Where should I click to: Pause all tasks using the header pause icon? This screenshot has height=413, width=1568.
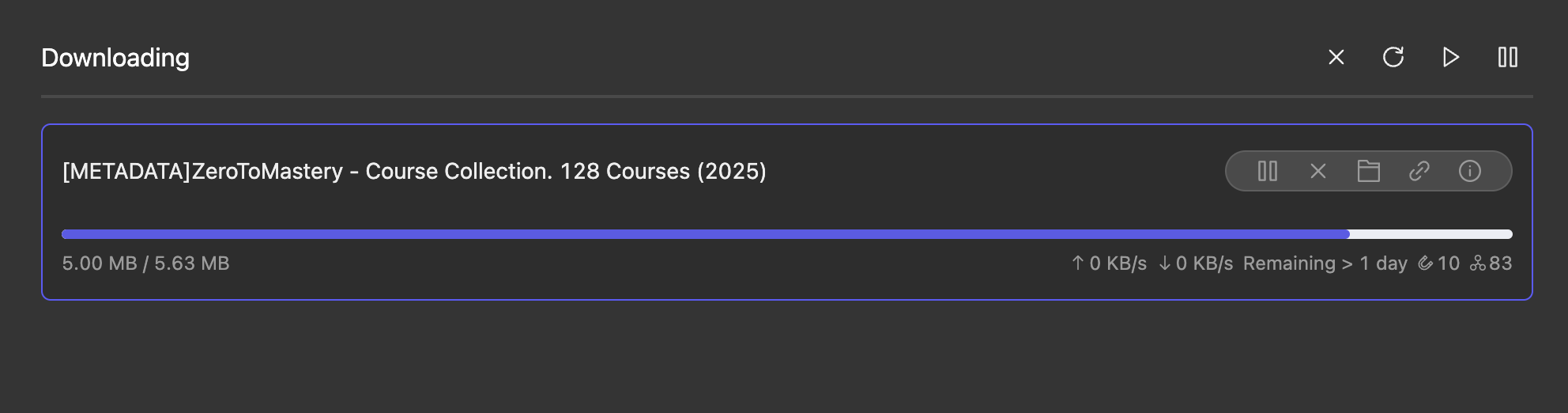[1507, 58]
